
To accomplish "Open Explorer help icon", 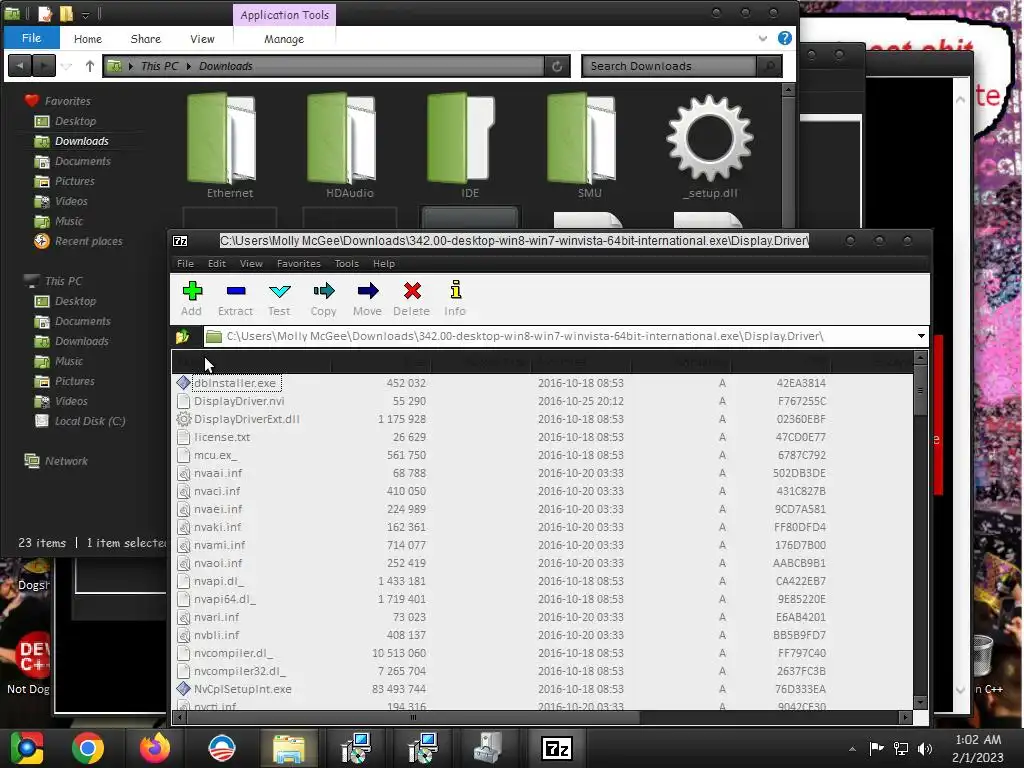I will click(785, 38).
